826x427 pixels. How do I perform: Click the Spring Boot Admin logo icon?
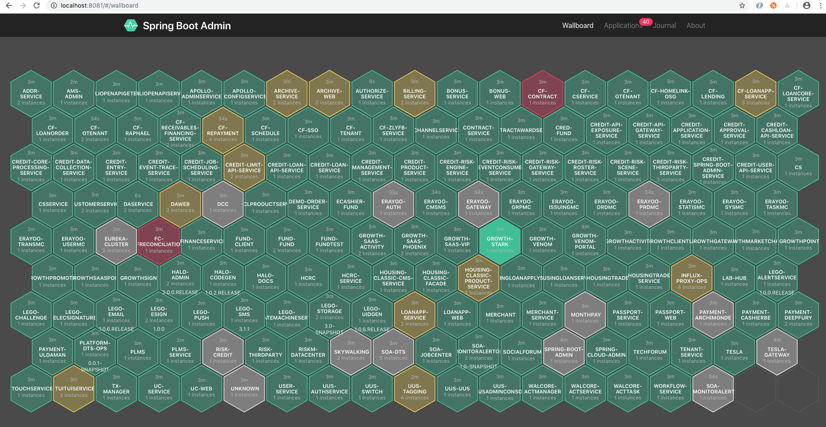tap(130, 25)
